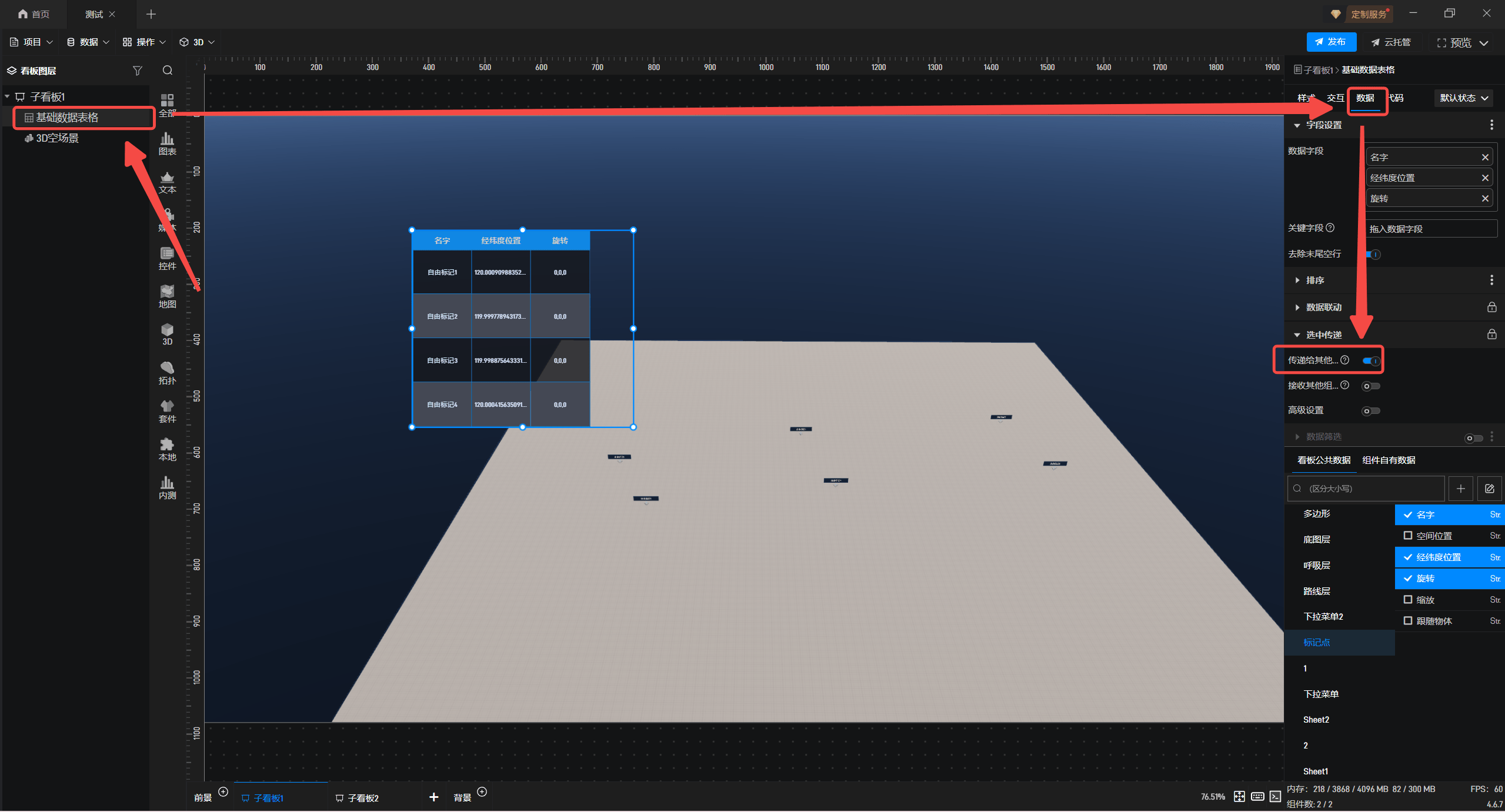
Task: Open the 操作 menu
Action: pyautogui.click(x=144, y=42)
